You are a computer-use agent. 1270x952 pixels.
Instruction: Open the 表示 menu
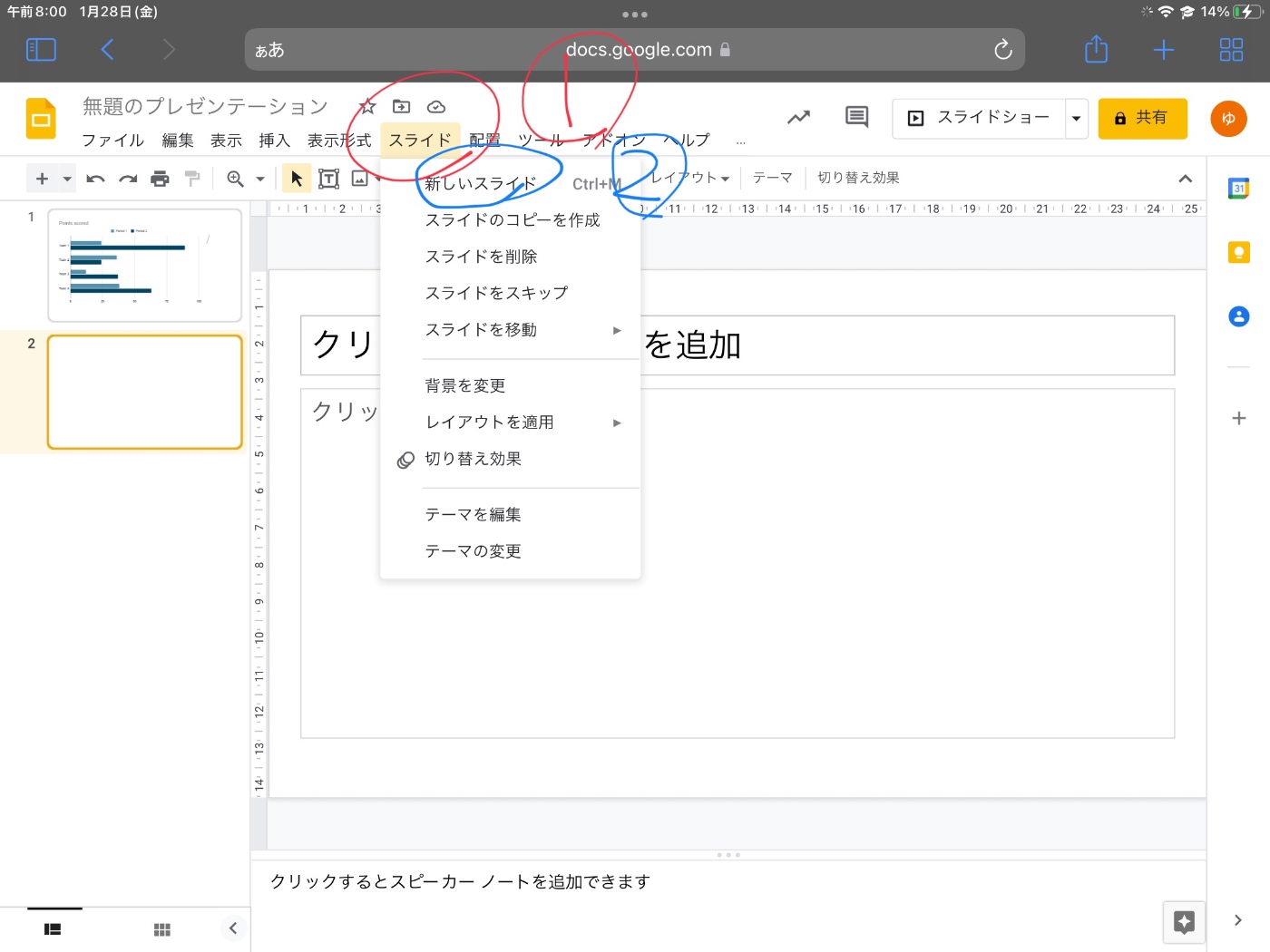[226, 141]
